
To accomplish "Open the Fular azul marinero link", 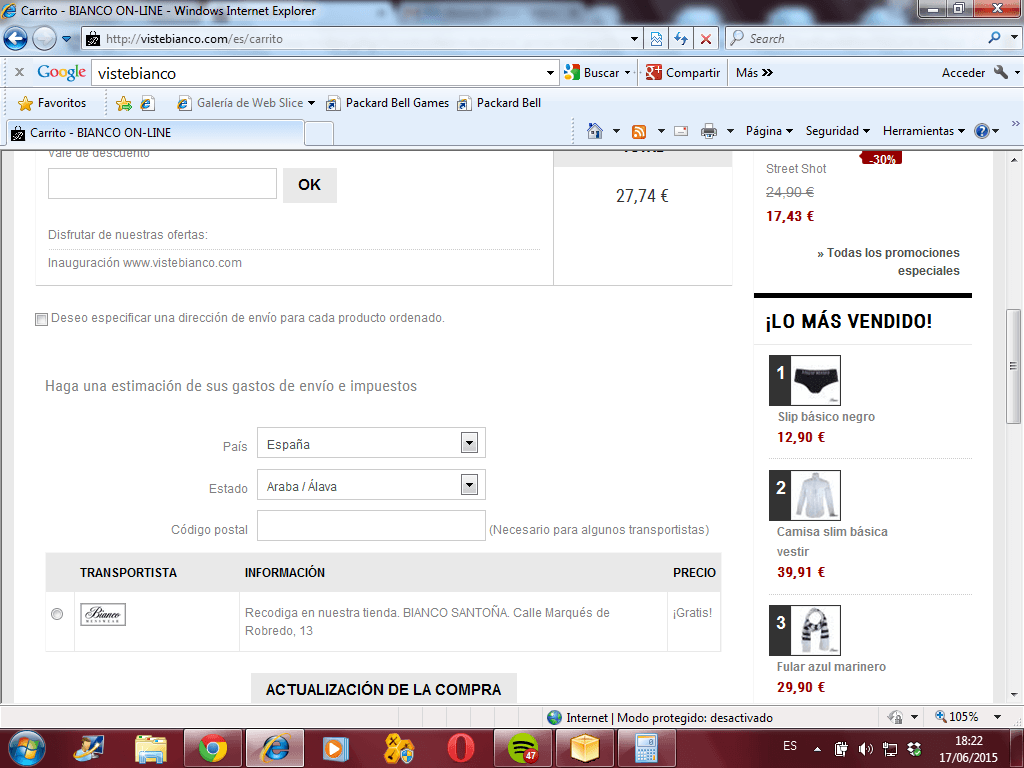I will (831, 667).
